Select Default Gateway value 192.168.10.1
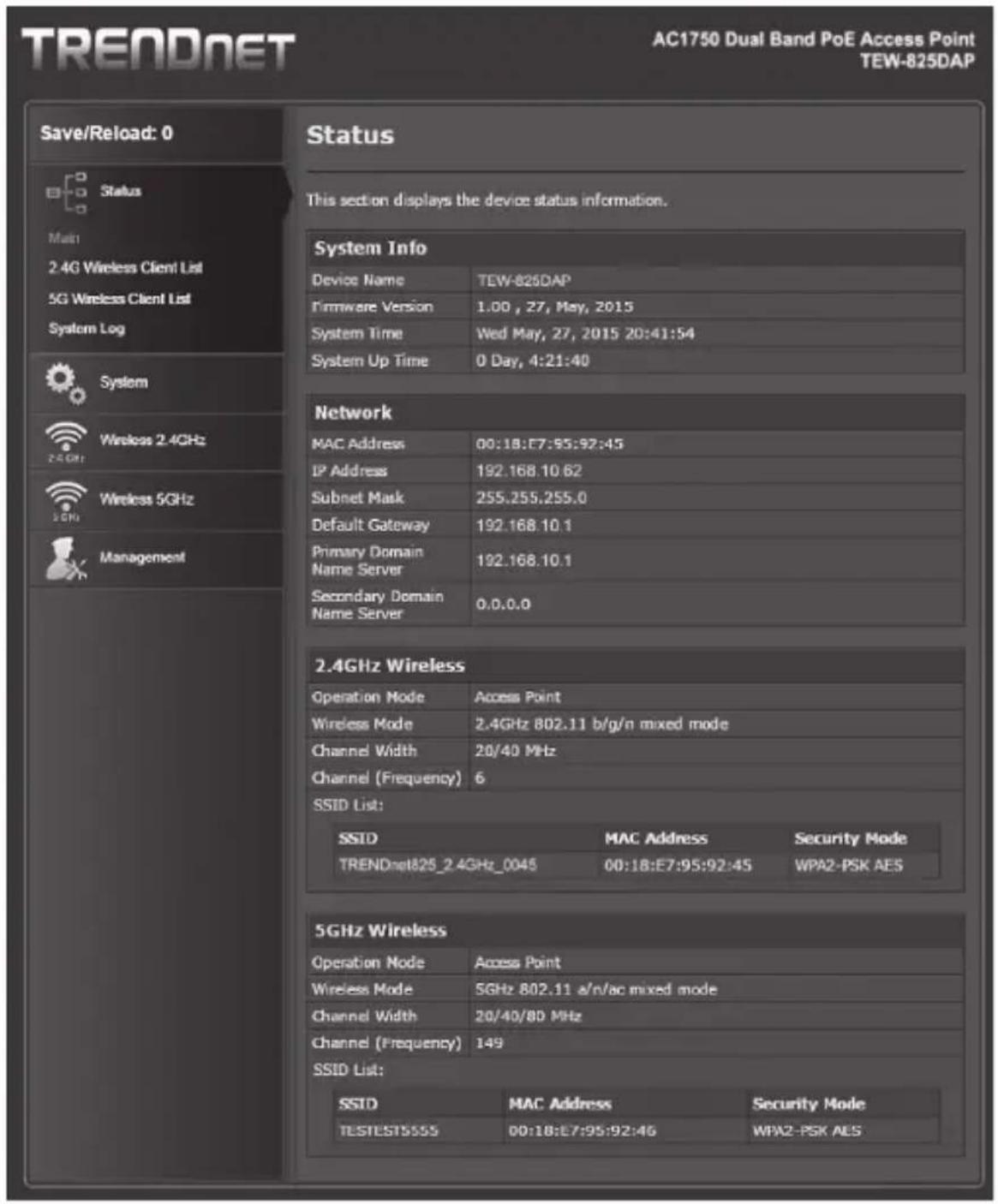This screenshot has height=1204, width=998. [523, 525]
